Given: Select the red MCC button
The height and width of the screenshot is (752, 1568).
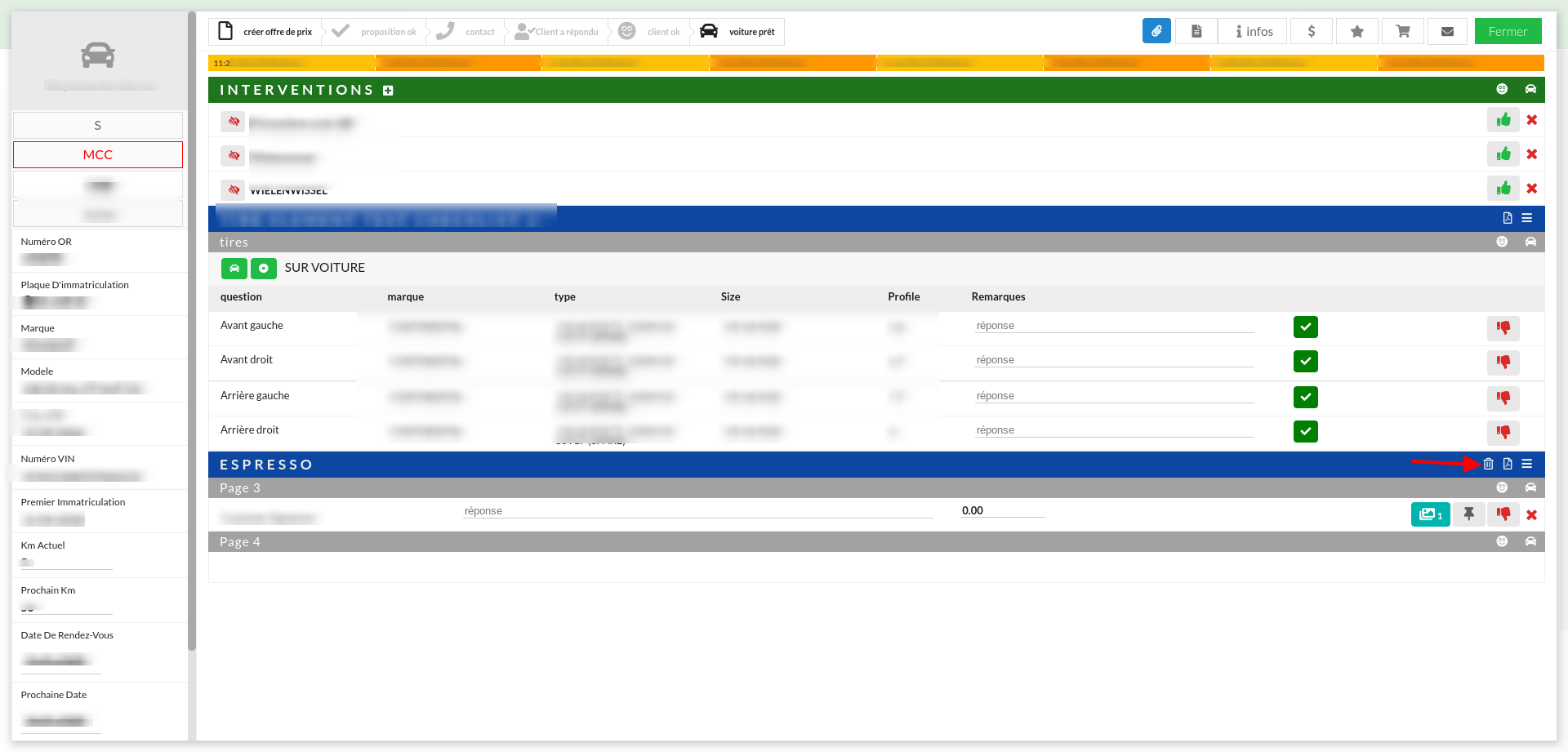Looking at the screenshot, I should pos(98,155).
